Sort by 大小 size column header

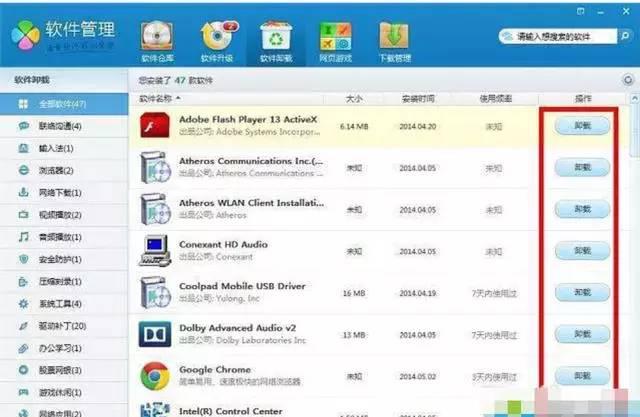click(x=353, y=99)
